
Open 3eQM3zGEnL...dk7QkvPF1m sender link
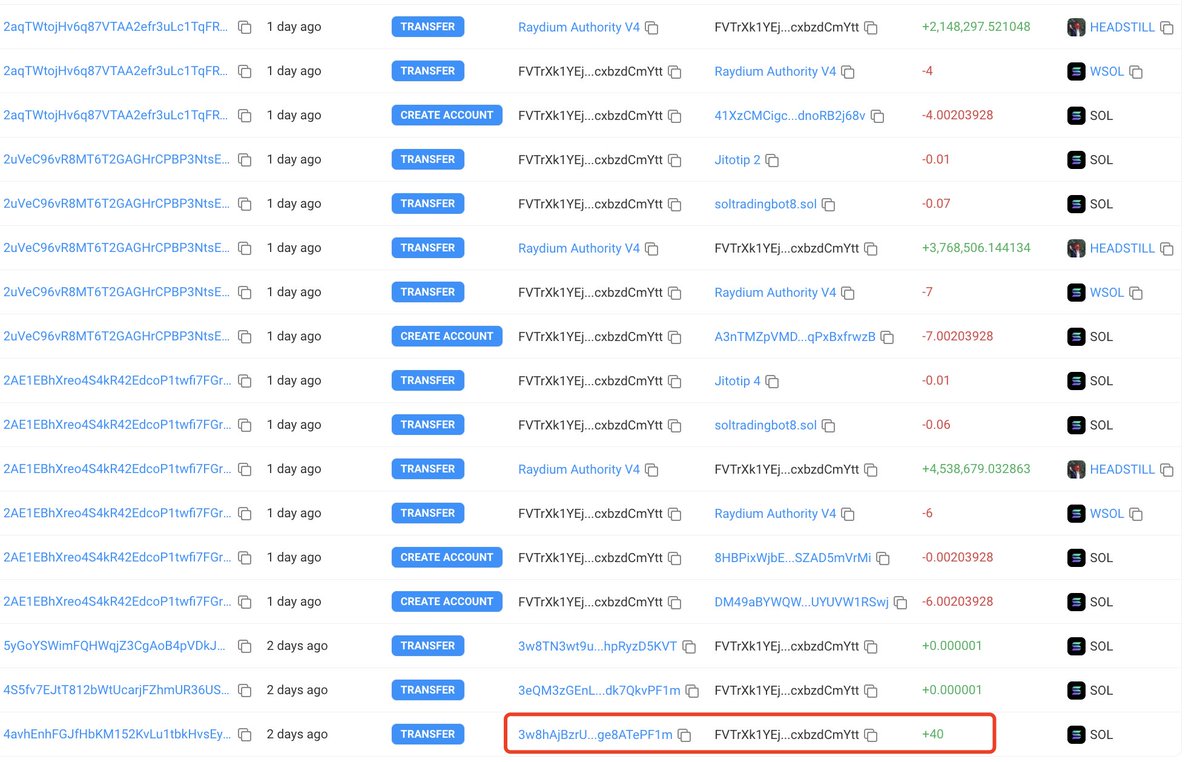click(599, 689)
